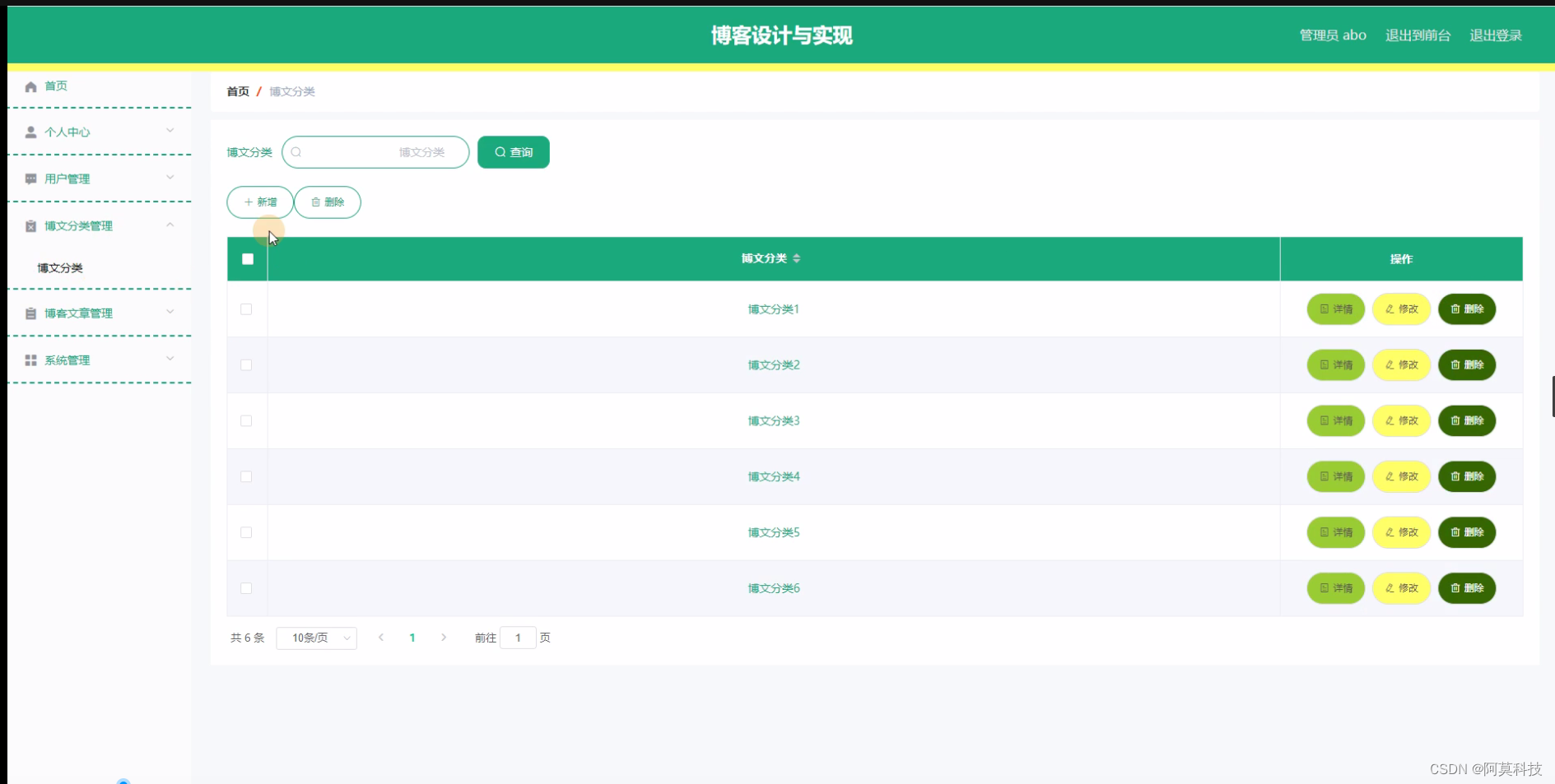
Task: Click the plus icon on the 新增 button
Action: pyautogui.click(x=249, y=202)
